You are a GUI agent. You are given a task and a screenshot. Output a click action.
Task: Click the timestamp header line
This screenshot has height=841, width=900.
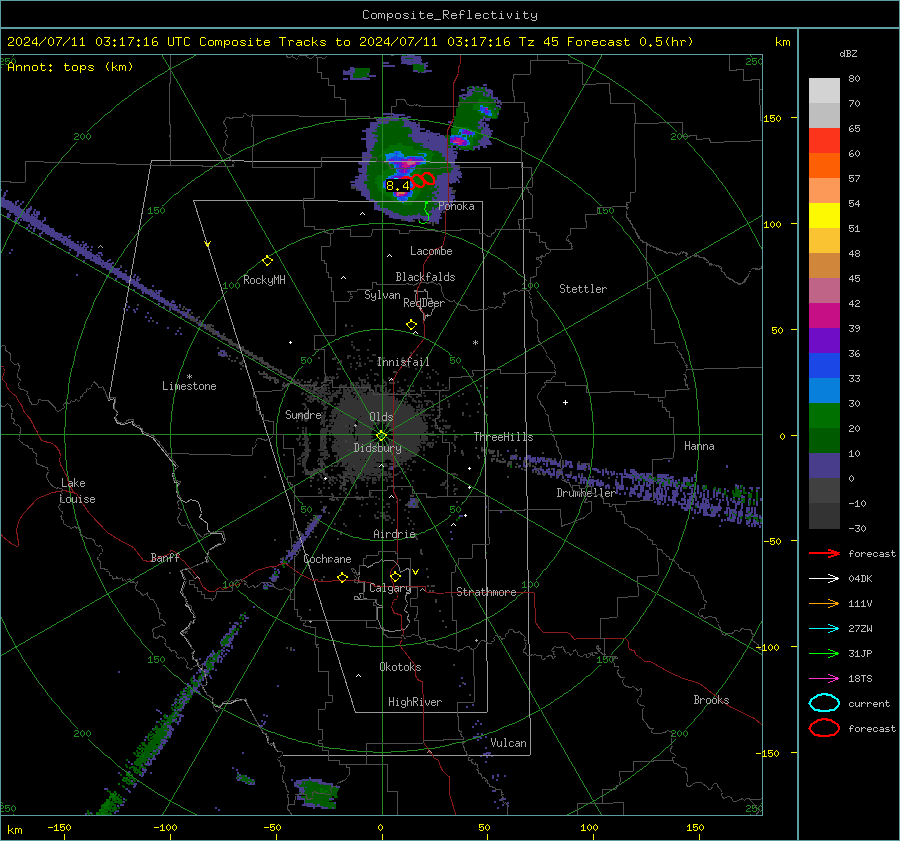click(350, 42)
